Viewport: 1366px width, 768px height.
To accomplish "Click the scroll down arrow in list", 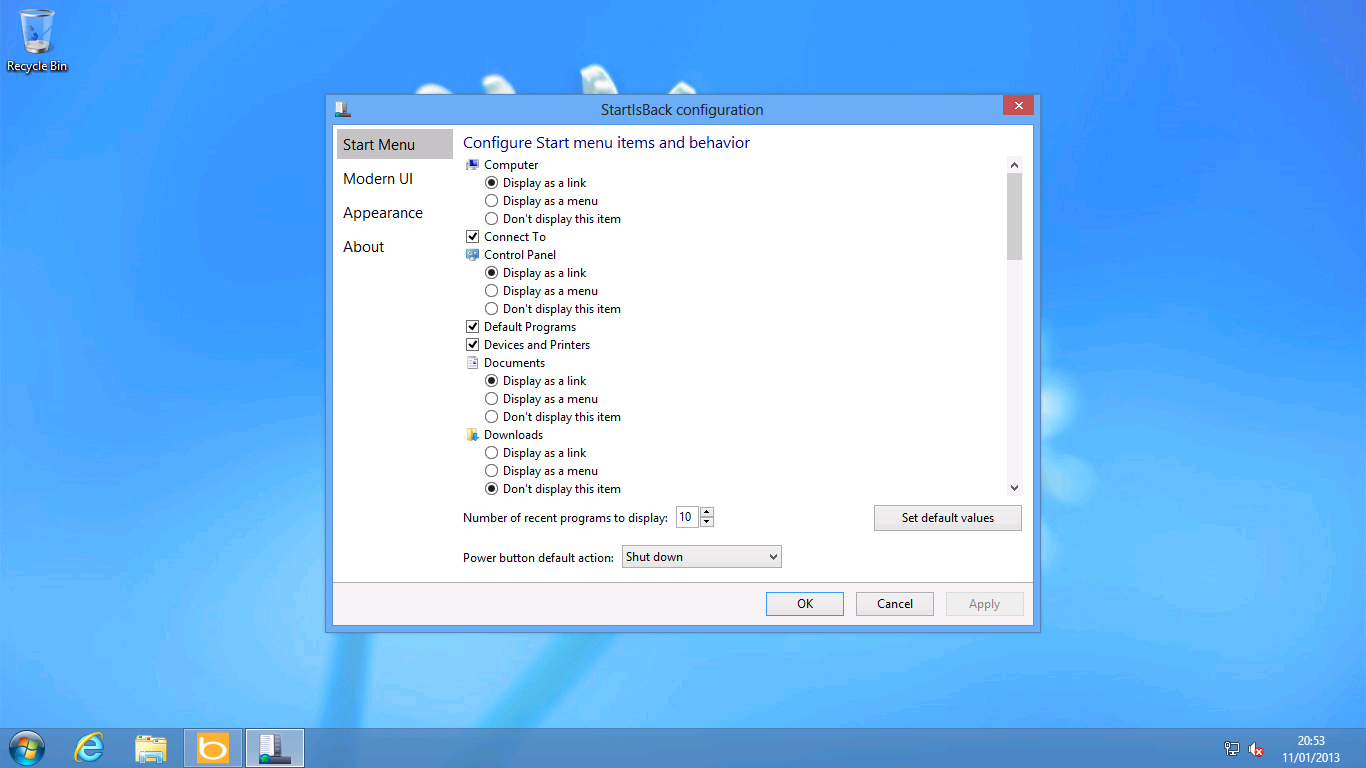I will (x=1014, y=488).
